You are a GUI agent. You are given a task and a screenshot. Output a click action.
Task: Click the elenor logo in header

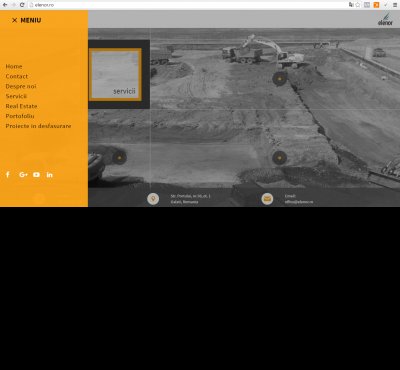(x=385, y=19)
